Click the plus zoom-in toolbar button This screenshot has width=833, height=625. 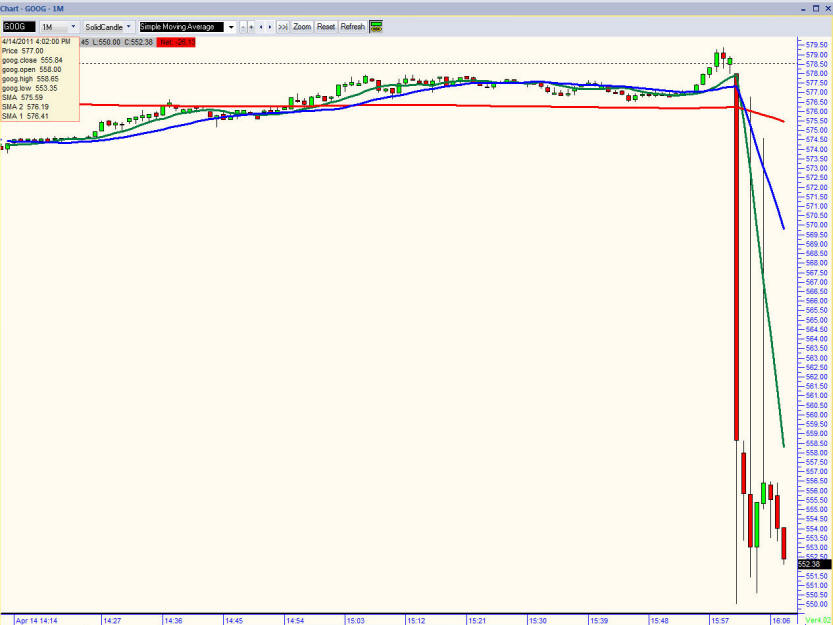tap(251, 27)
